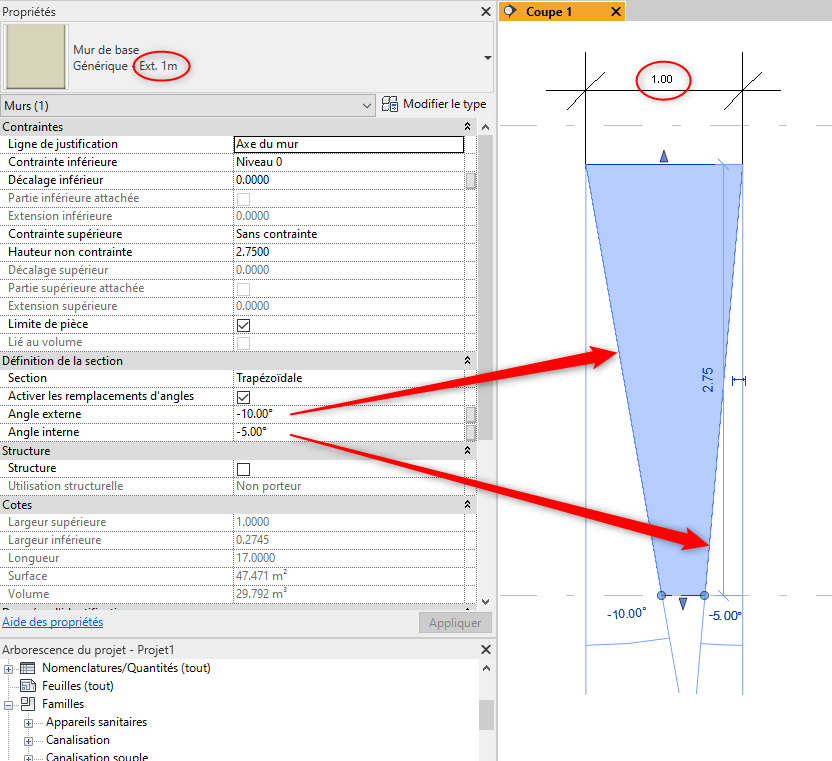Click the Modifier le type icon
Viewport: 832px width, 761px height.
point(391,105)
